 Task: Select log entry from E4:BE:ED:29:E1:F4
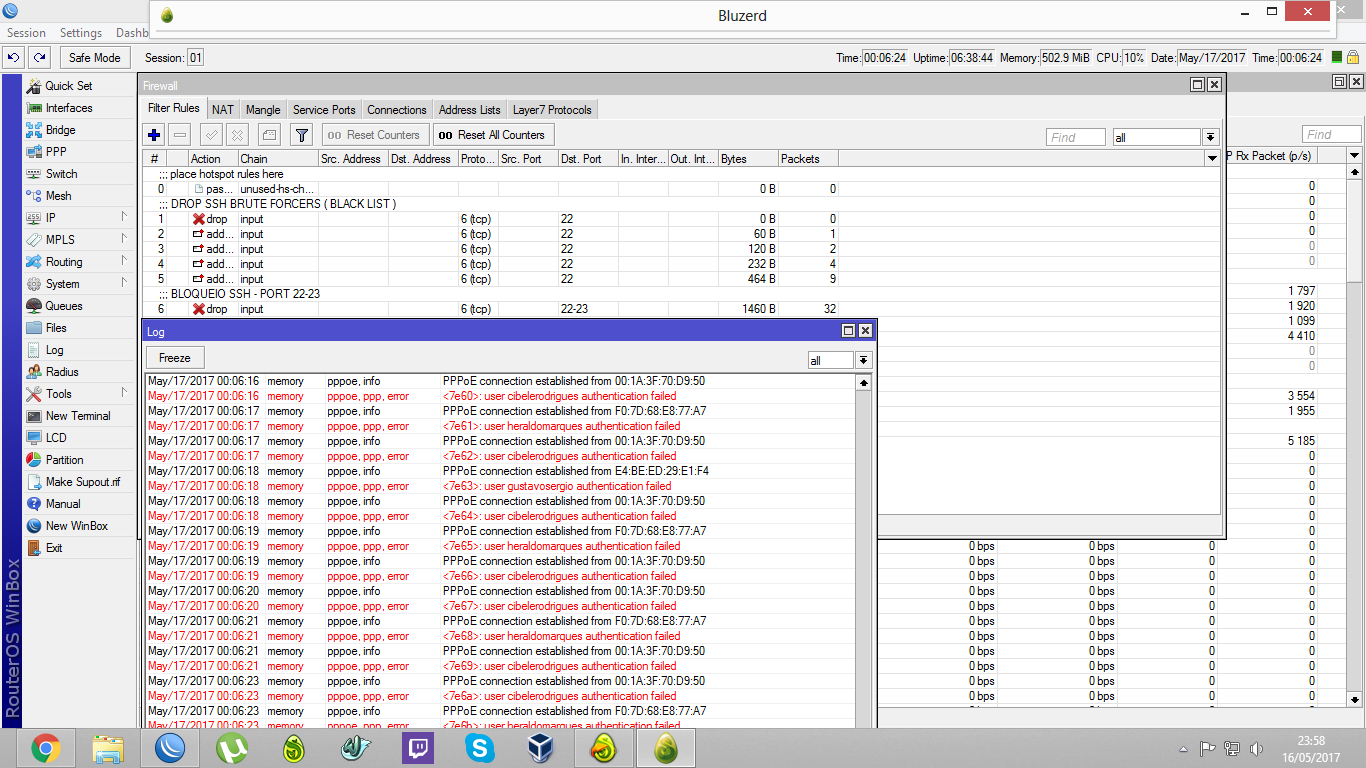(x=500, y=471)
